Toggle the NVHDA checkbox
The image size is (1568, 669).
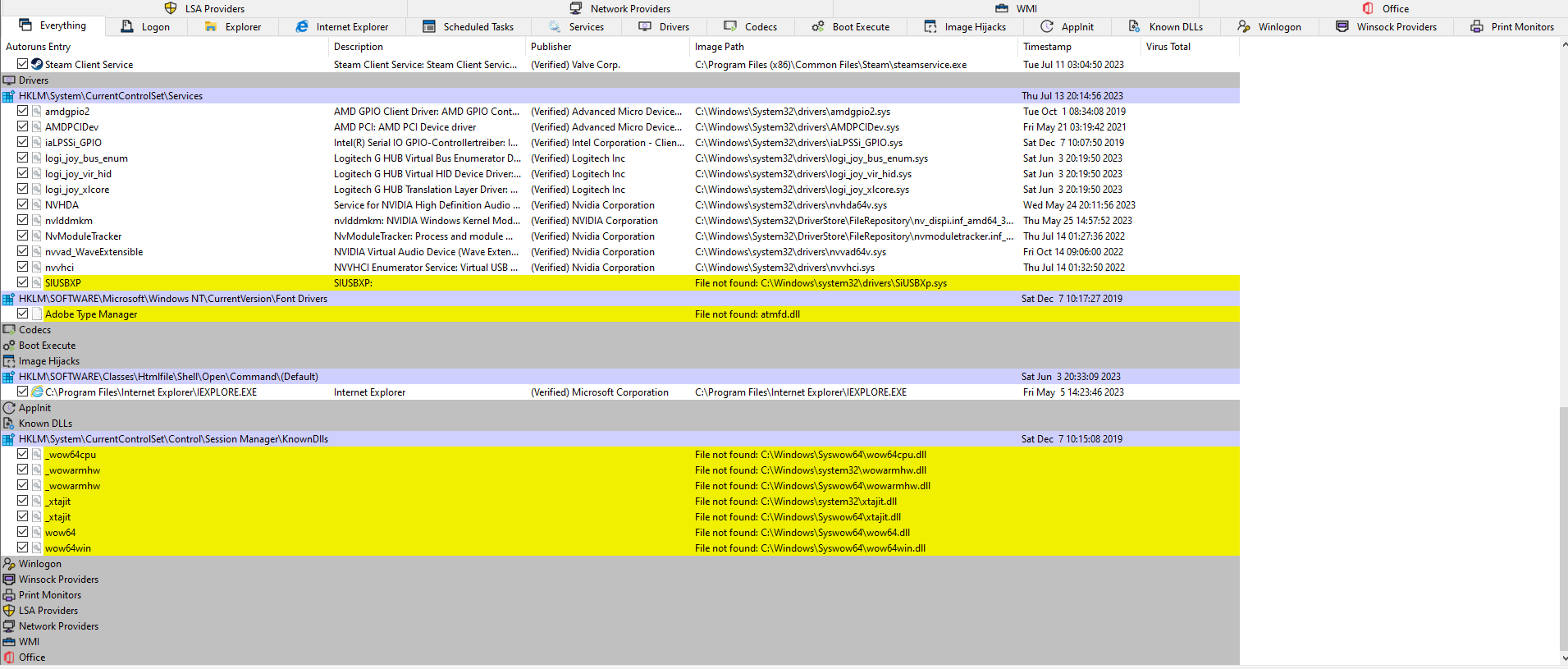pos(23,204)
